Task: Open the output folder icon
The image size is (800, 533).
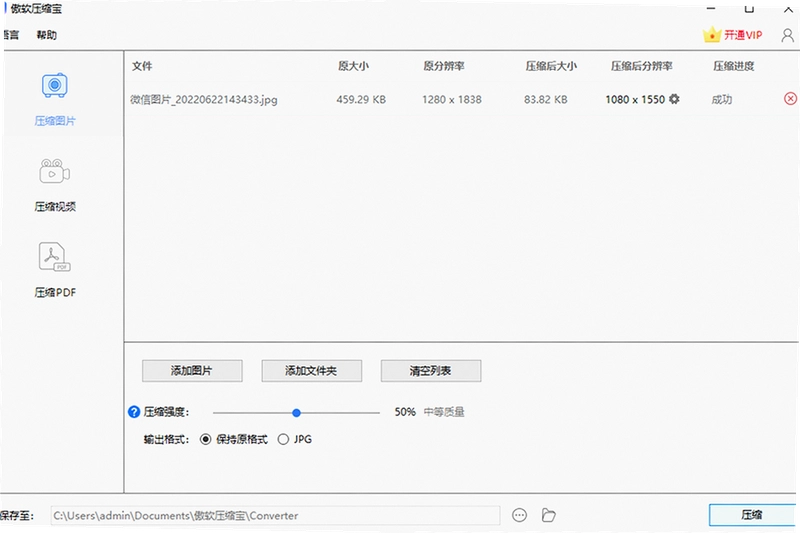Action: (x=548, y=515)
